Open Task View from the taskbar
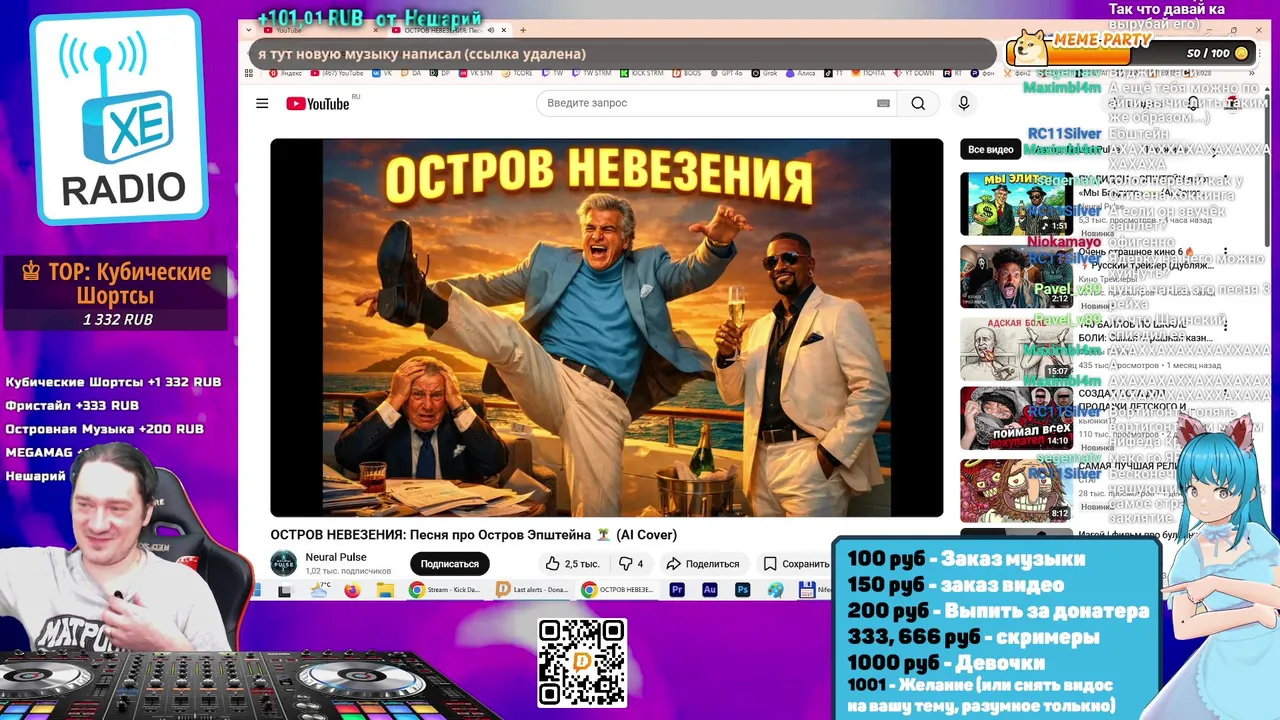 click(285, 590)
